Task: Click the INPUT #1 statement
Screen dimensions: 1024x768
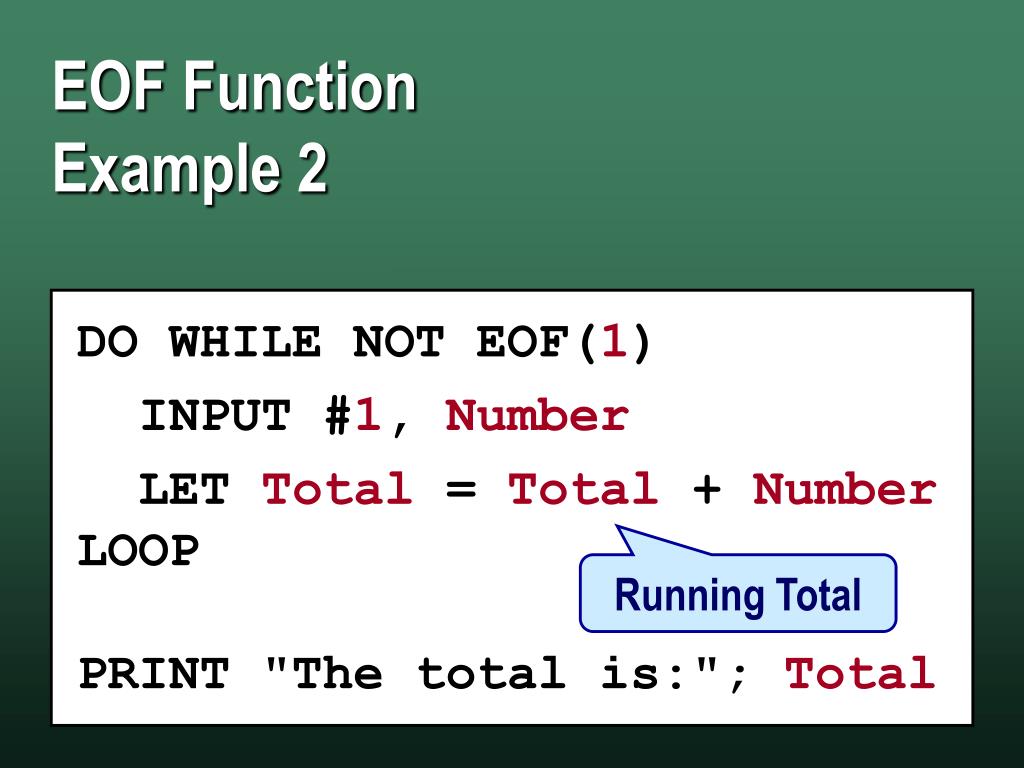Action: [x=280, y=416]
